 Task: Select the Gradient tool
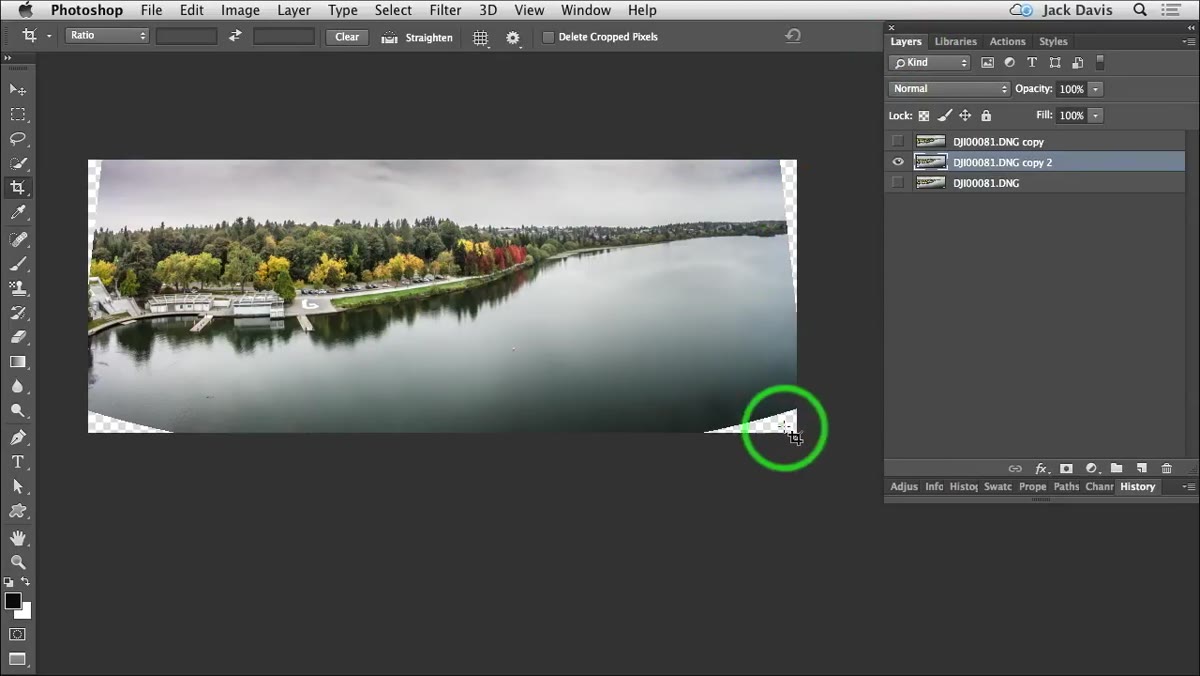(x=17, y=362)
